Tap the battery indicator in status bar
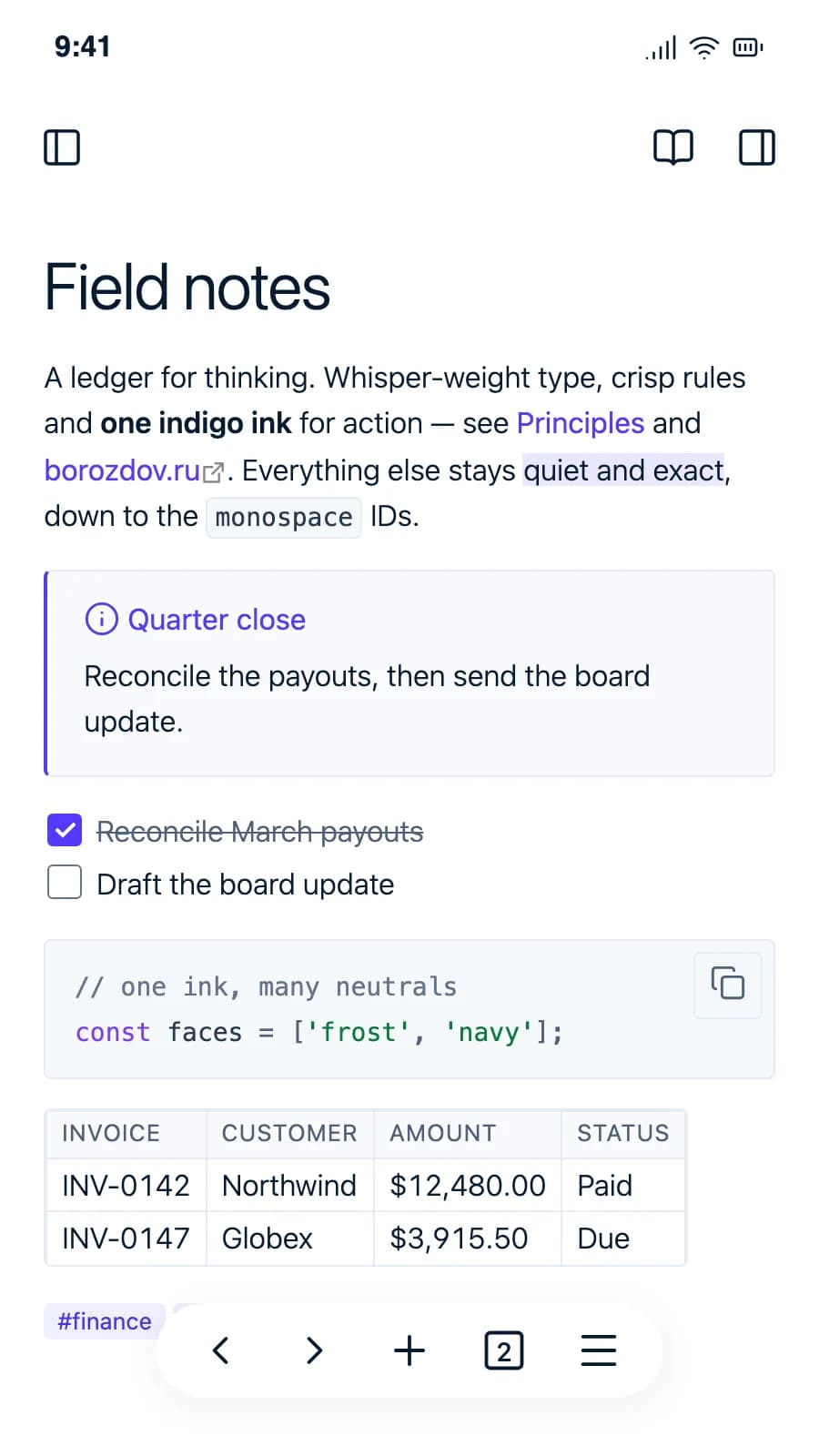 click(748, 47)
